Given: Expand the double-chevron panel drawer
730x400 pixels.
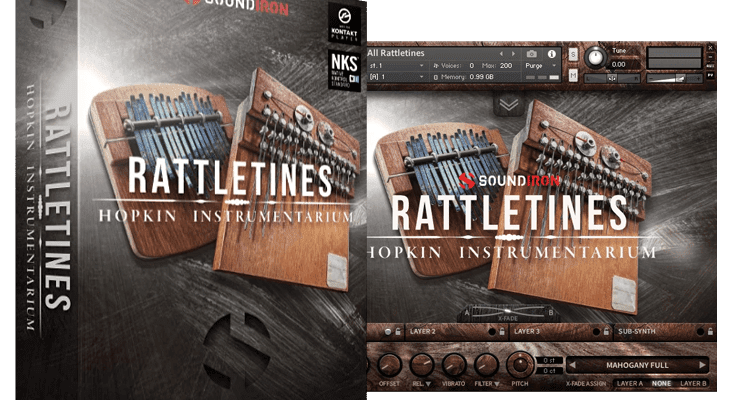Looking at the screenshot, I should coord(508,105).
